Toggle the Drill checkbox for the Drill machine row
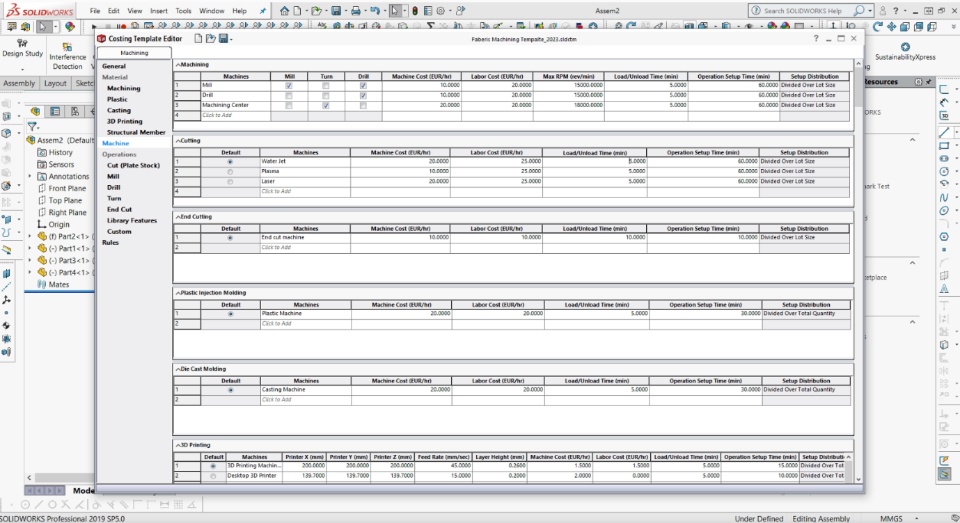 363,96
